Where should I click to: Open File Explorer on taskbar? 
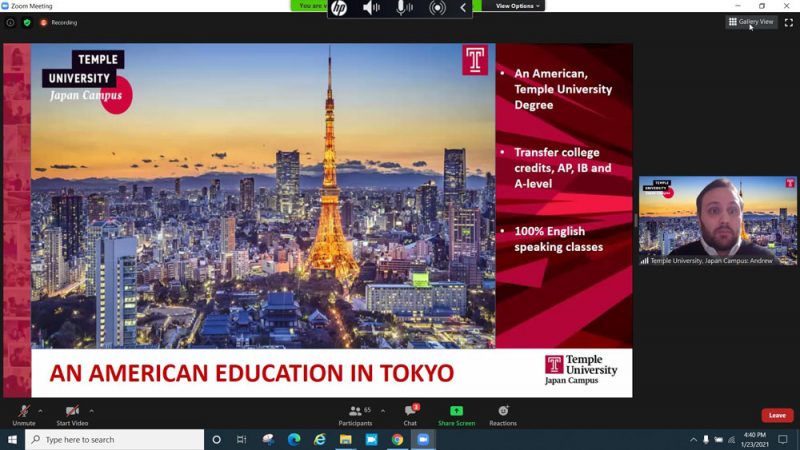345,439
